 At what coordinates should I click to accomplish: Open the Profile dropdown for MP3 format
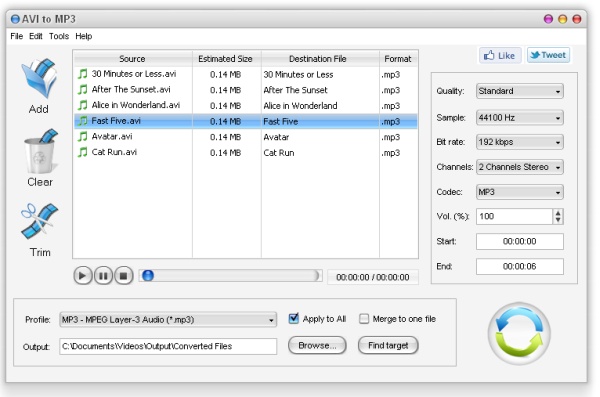click(x=168, y=319)
